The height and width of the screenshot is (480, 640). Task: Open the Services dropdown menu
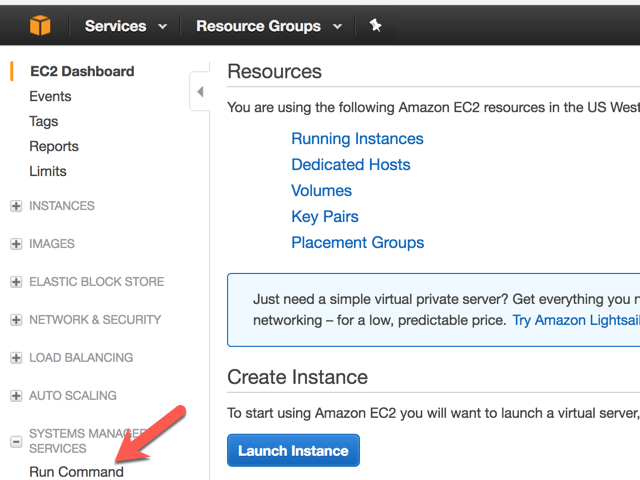126,26
